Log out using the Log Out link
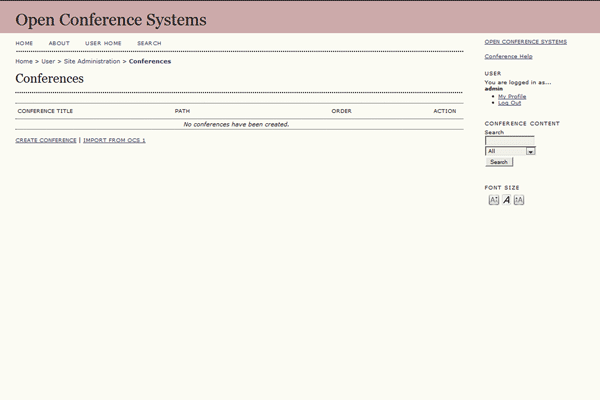Viewport: 600px width, 400px height. tap(509, 102)
